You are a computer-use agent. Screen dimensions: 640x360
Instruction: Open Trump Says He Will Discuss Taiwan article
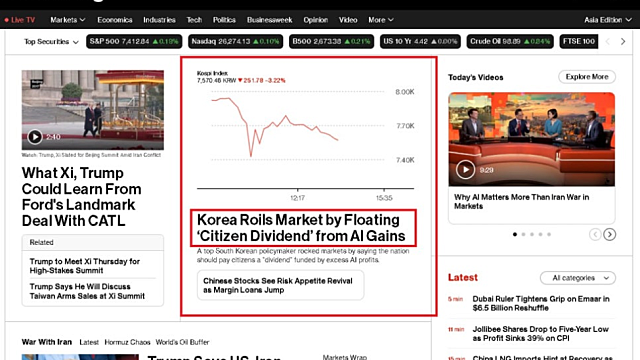(87, 291)
